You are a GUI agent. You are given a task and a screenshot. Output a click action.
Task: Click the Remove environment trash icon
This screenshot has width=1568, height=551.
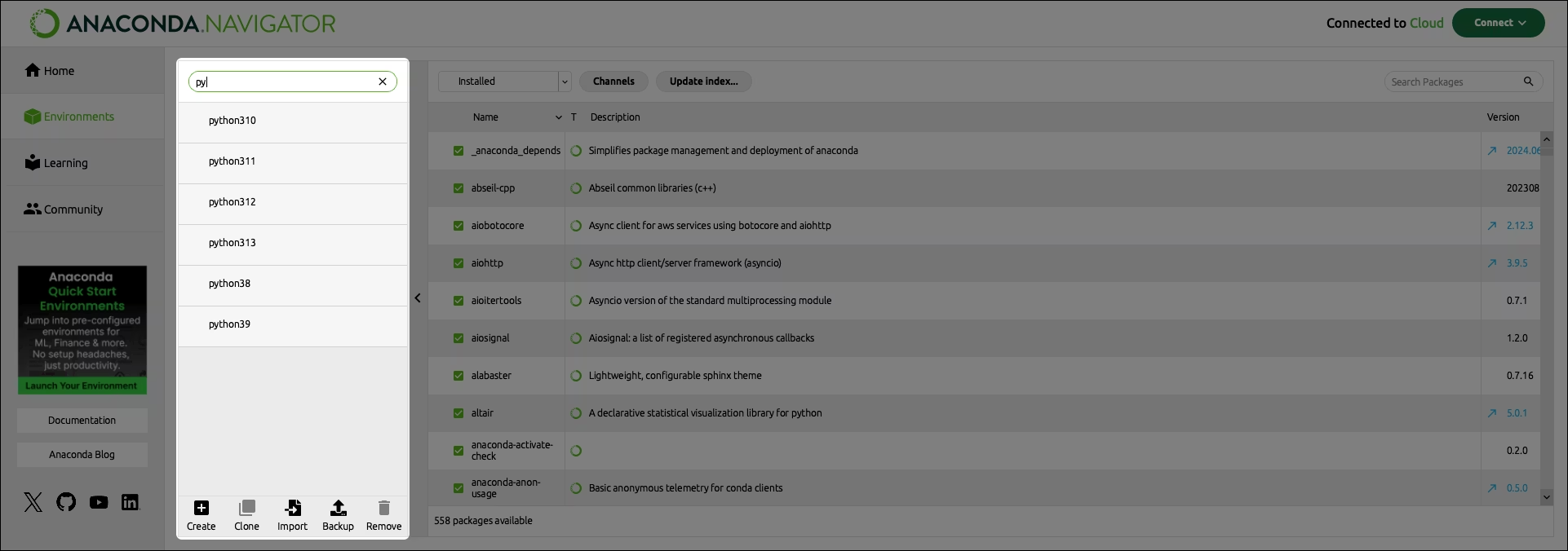click(384, 509)
